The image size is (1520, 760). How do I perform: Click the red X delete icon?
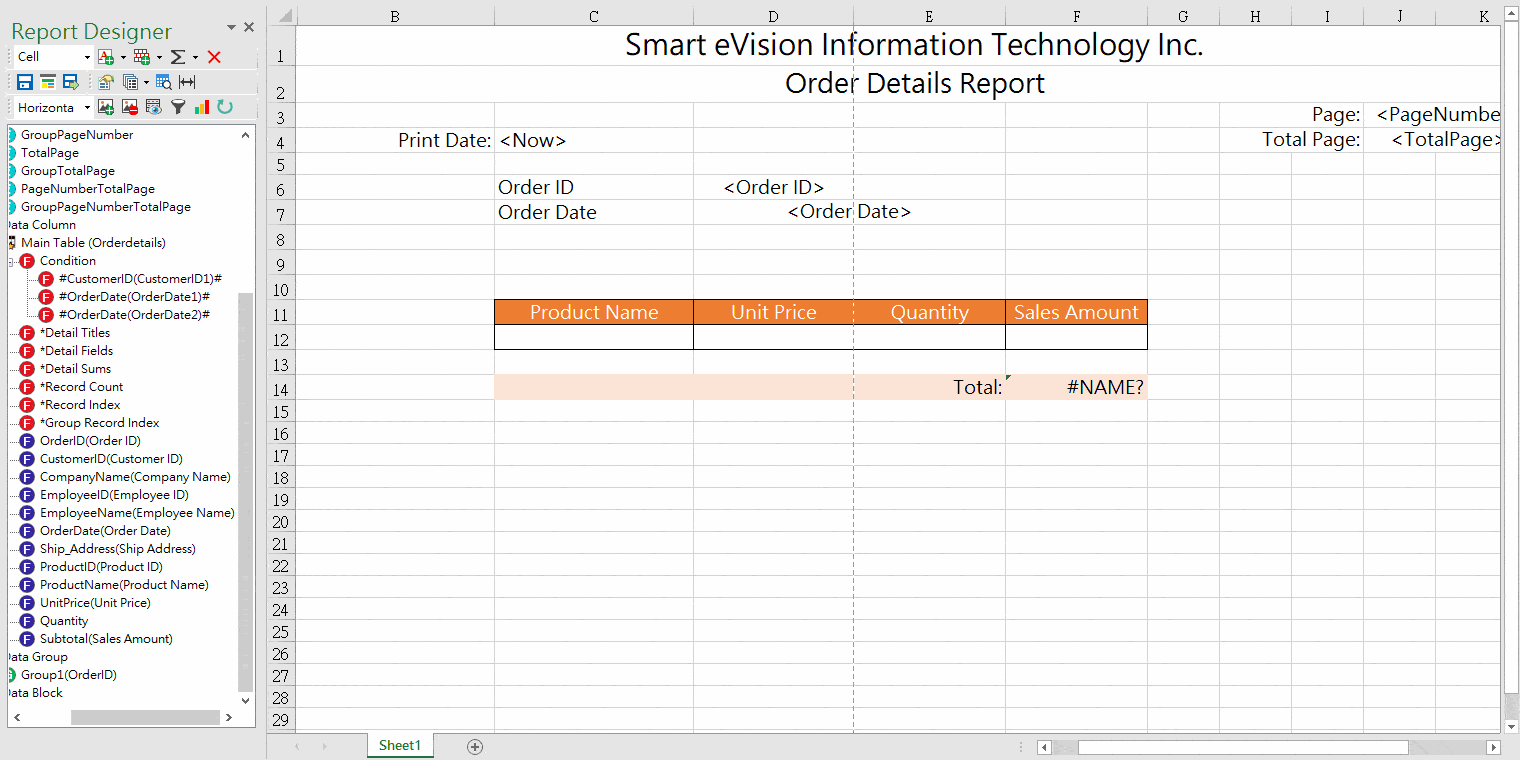[214, 57]
